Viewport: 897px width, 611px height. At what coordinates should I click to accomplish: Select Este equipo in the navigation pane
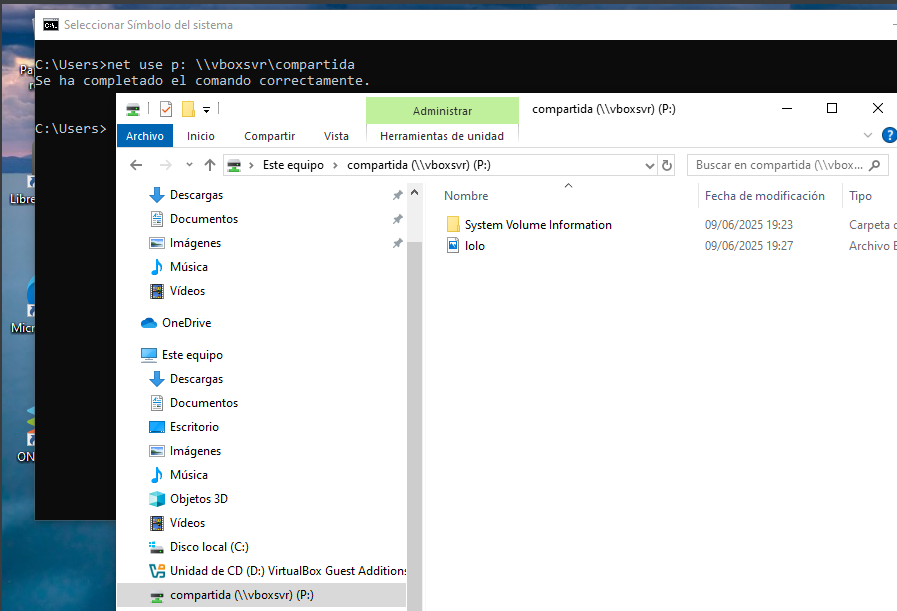192,355
